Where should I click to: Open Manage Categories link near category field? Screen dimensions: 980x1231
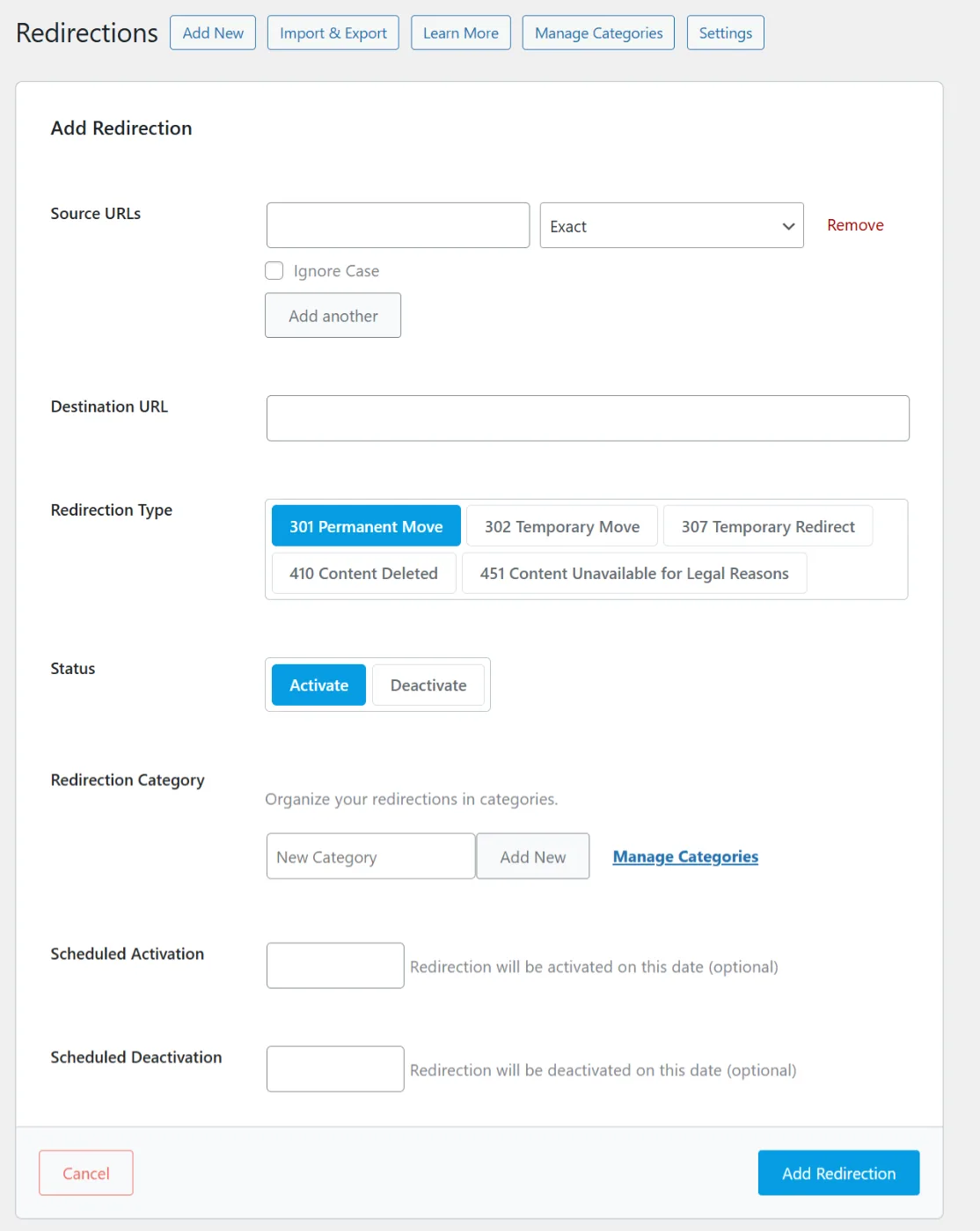click(685, 856)
